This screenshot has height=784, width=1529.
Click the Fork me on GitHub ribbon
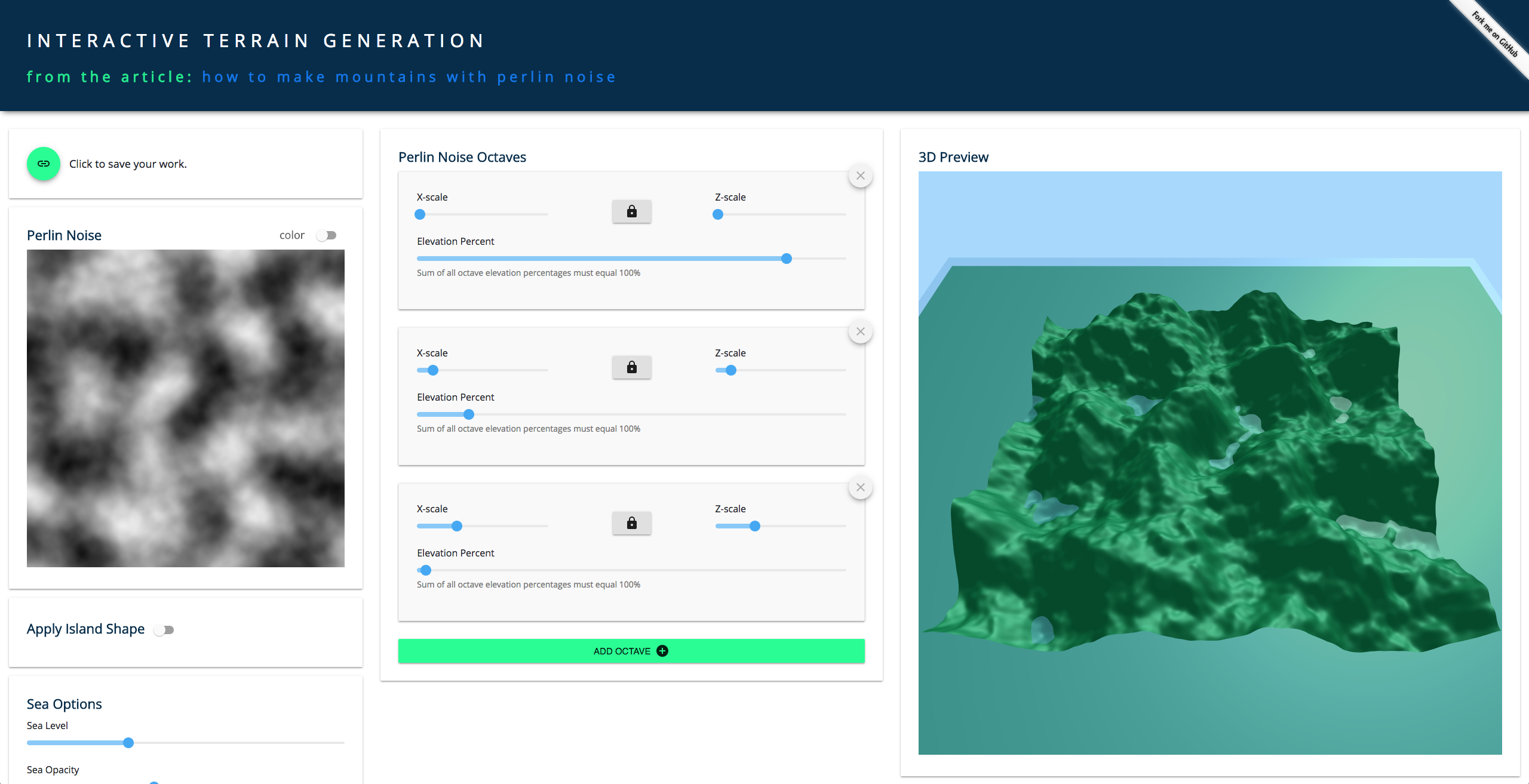(x=1495, y=35)
